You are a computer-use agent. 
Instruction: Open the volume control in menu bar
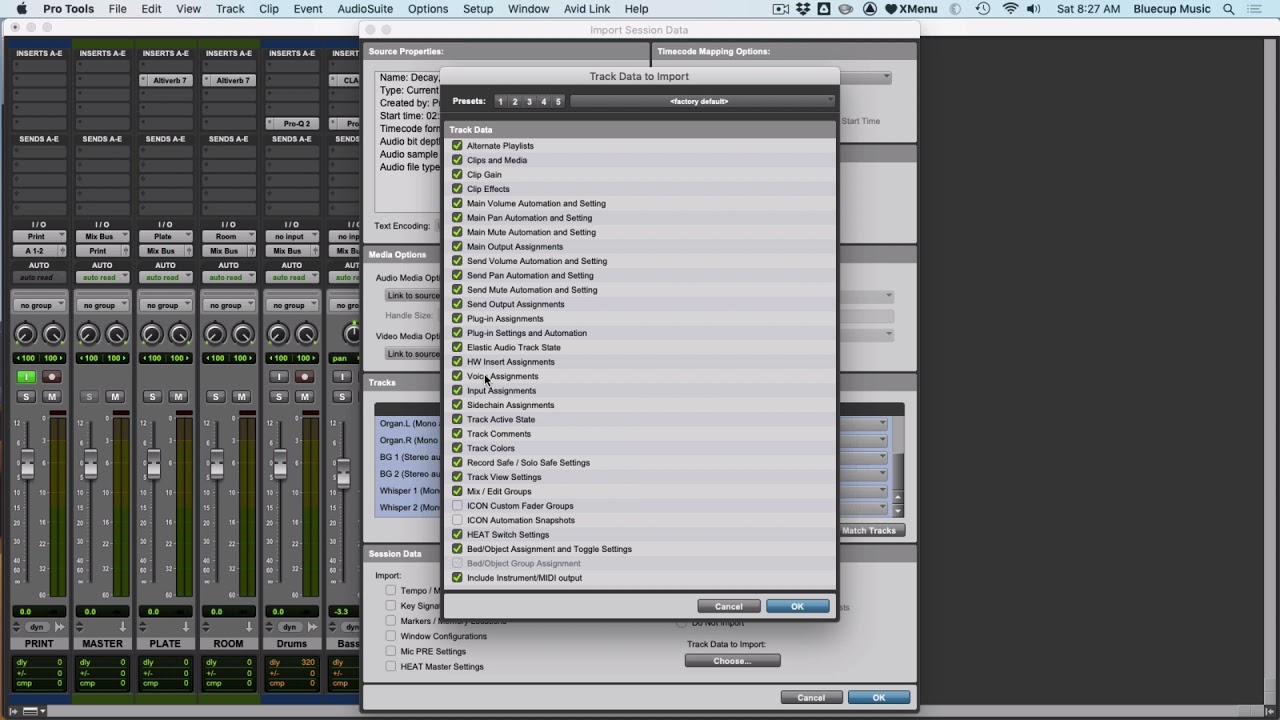1033,9
